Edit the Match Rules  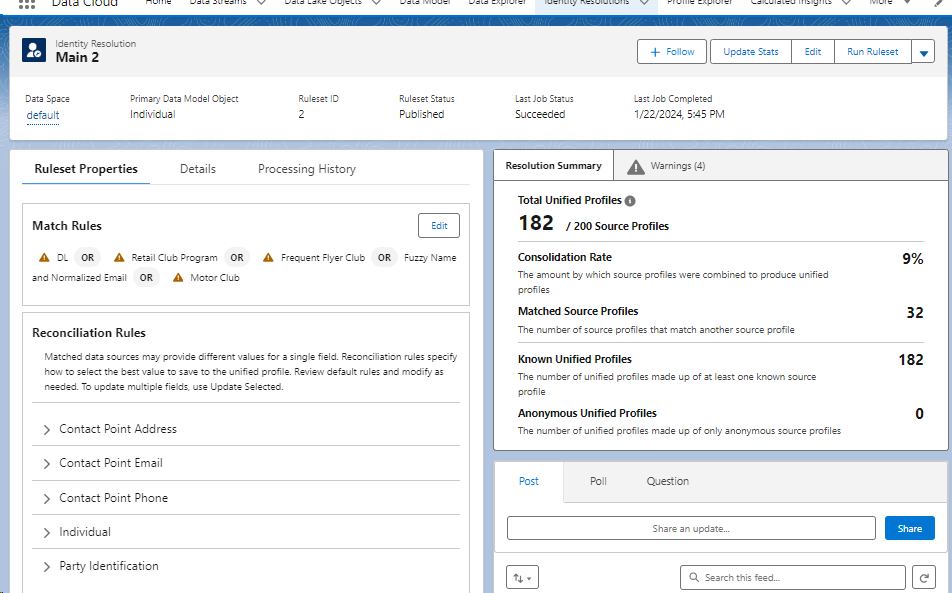[x=439, y=226]
